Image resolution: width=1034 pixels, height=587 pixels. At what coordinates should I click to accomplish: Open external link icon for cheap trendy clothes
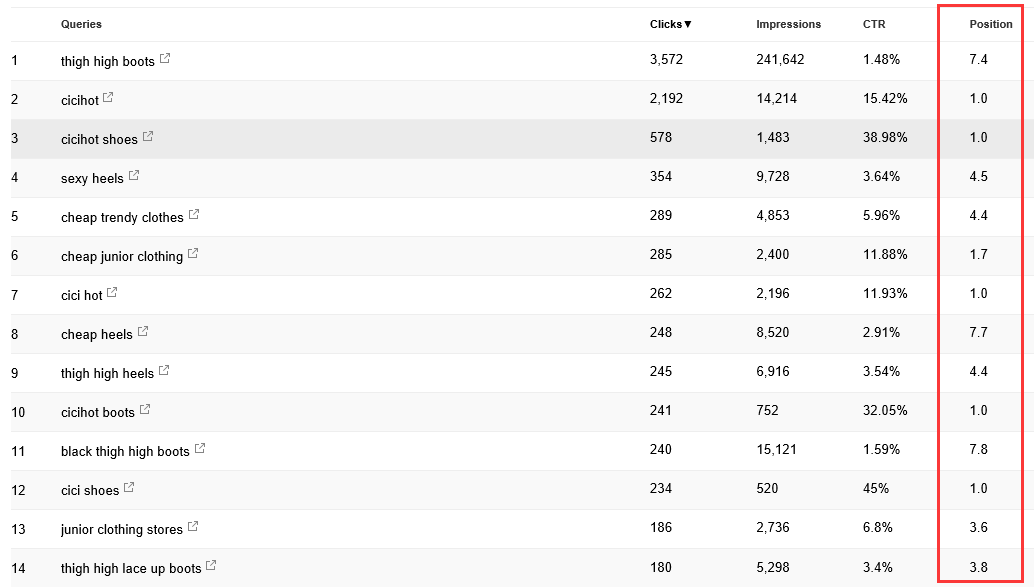pyautogui.click(x=194, y=214)
